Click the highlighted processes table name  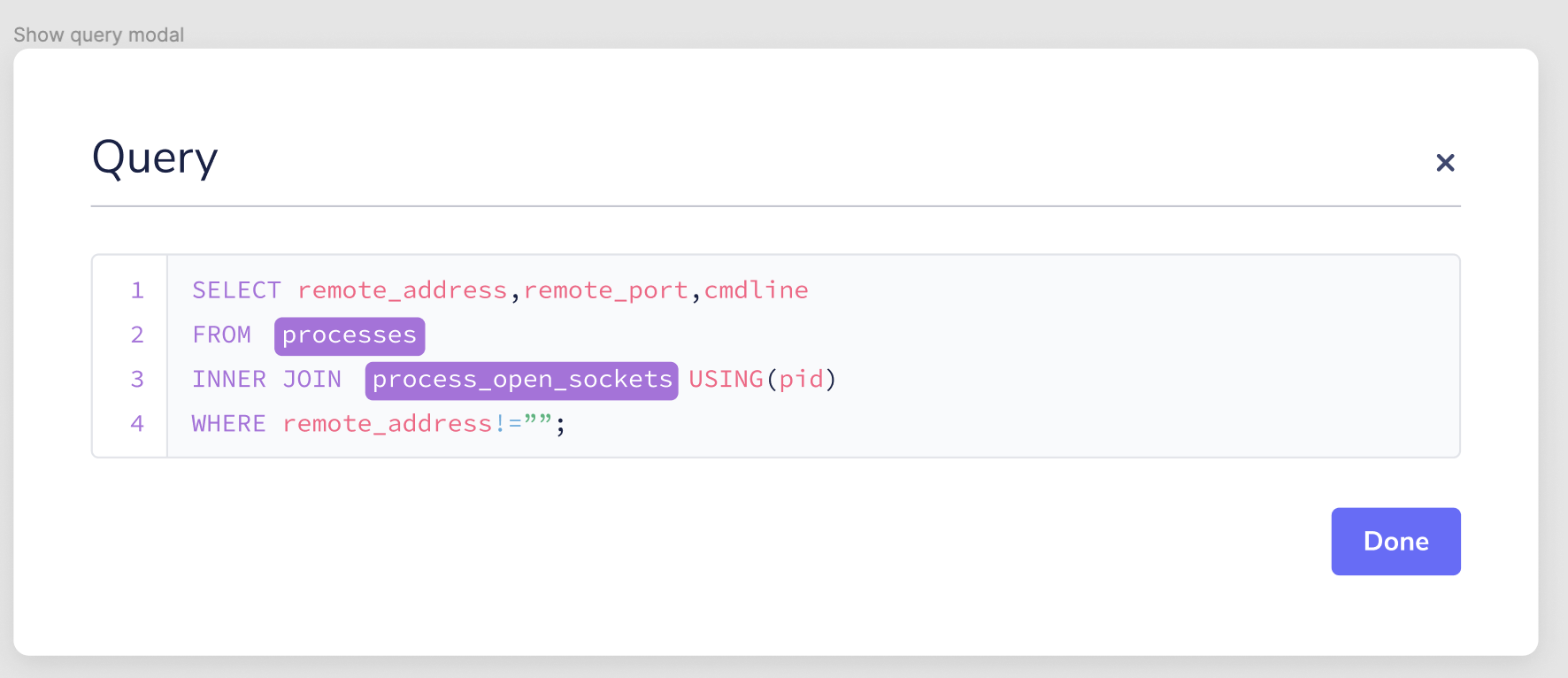click(x=350, y=336)
